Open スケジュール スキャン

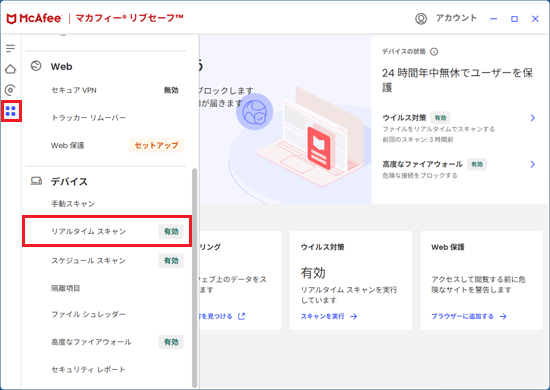click(x=88, y=261)
